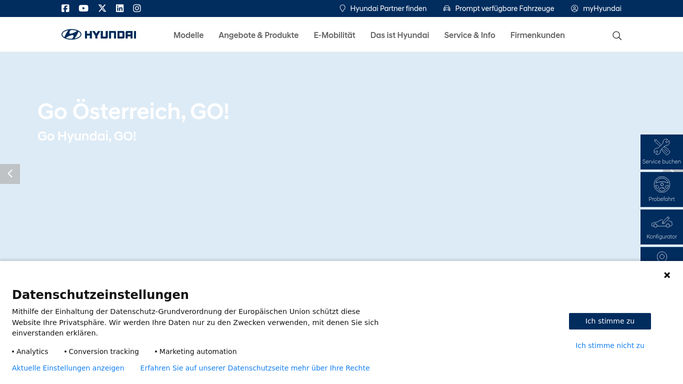Open the LinkedIn icon in top bar
683x384 pixels.
120,8
